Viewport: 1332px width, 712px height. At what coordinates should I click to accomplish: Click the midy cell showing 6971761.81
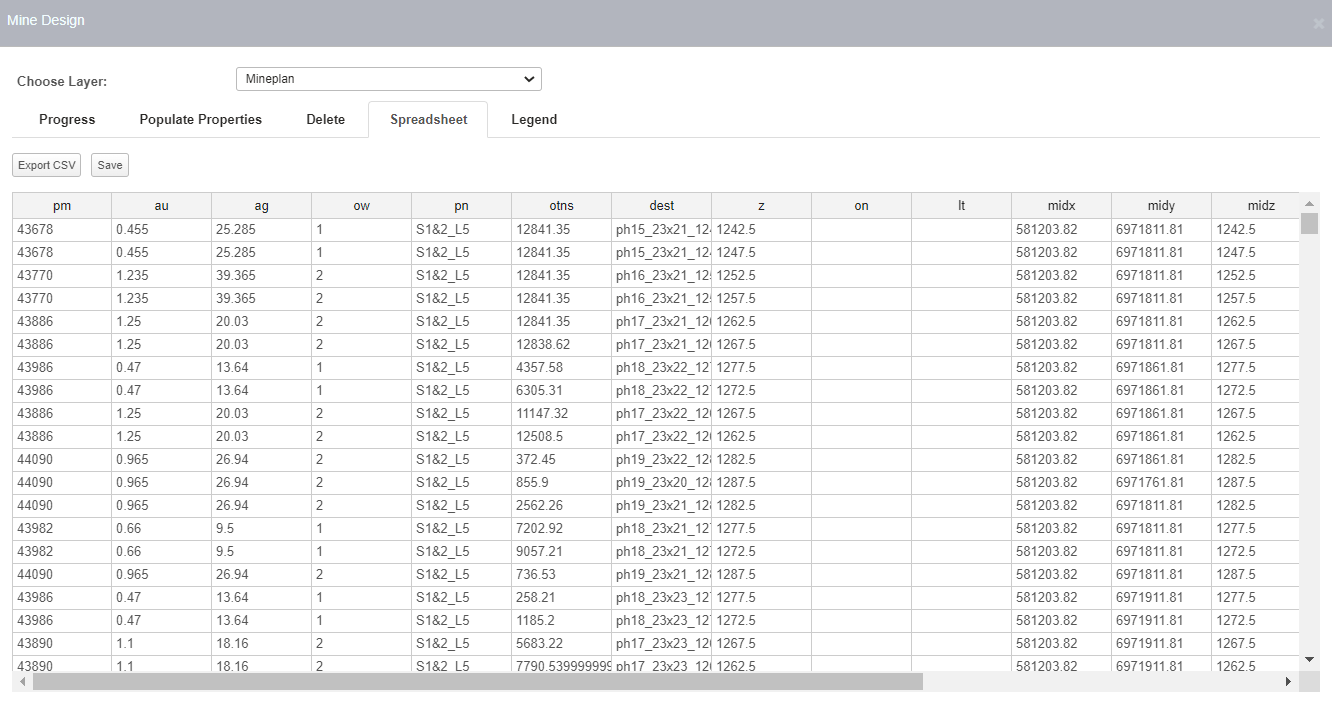[1161, 483]
